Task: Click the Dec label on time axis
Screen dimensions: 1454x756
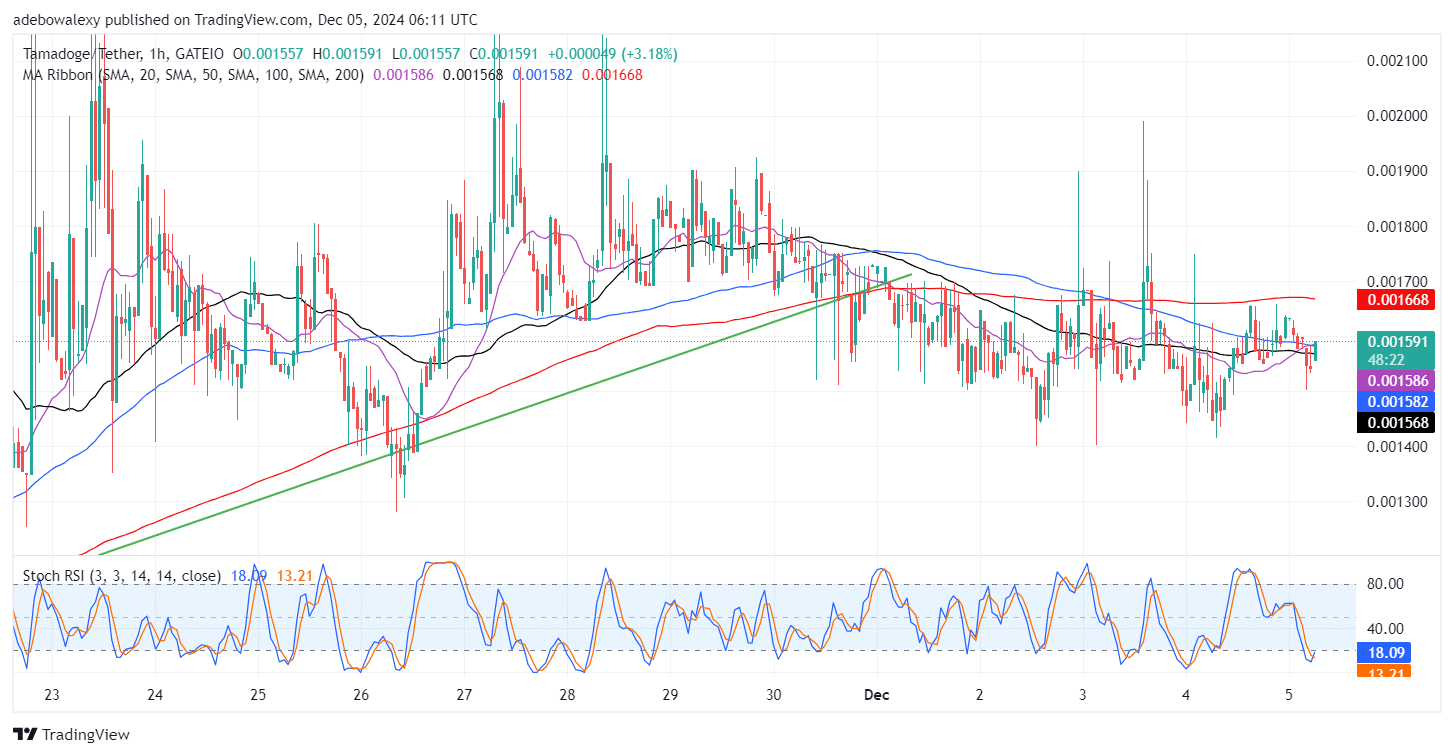Action: point(876,694)
